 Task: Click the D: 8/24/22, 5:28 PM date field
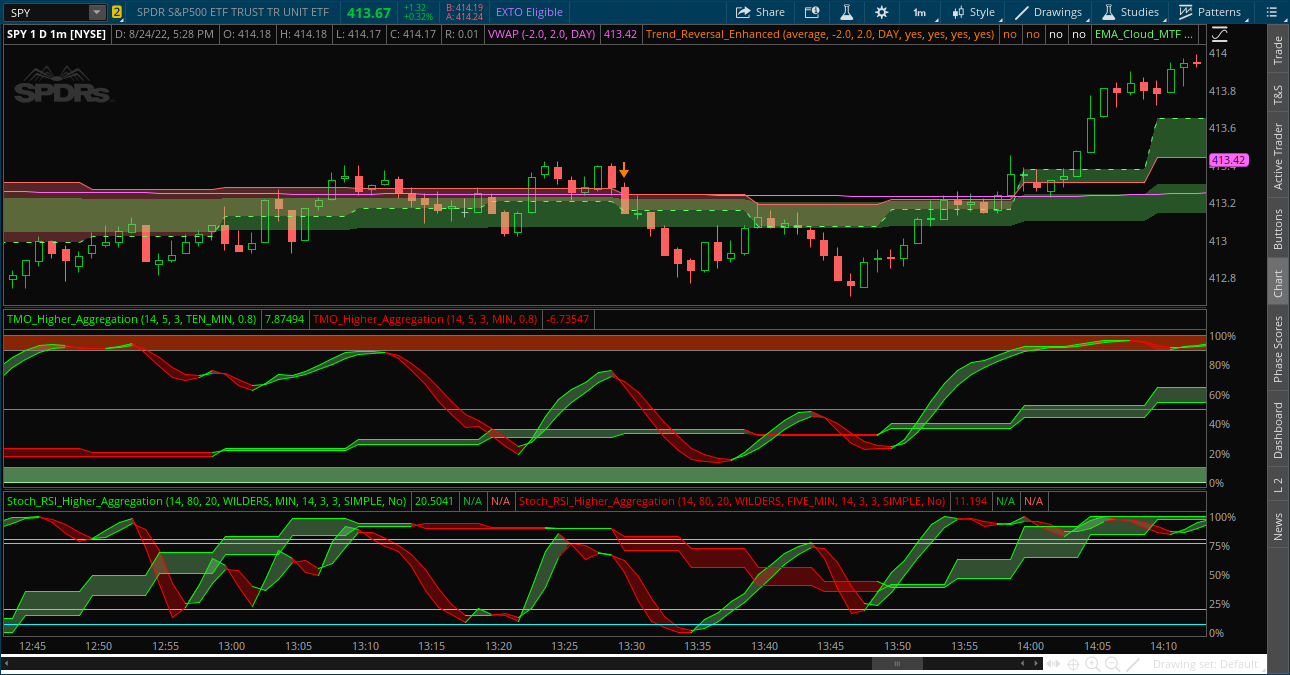(x=165, y=34)
